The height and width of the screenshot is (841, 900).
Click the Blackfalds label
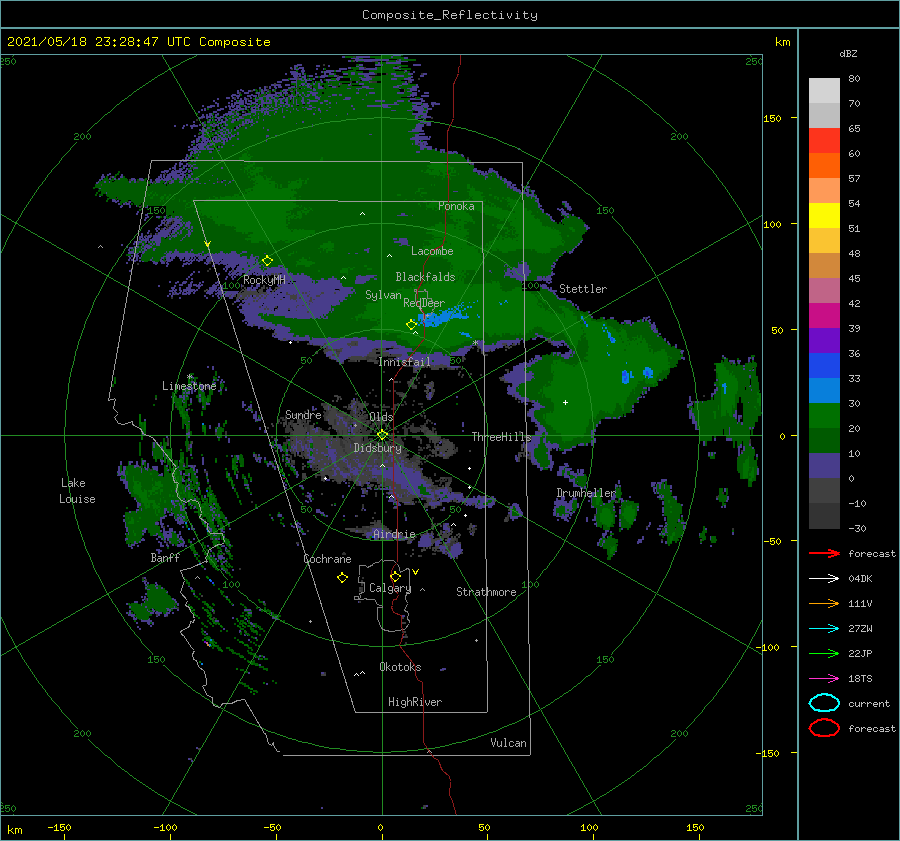click(425, 277)
